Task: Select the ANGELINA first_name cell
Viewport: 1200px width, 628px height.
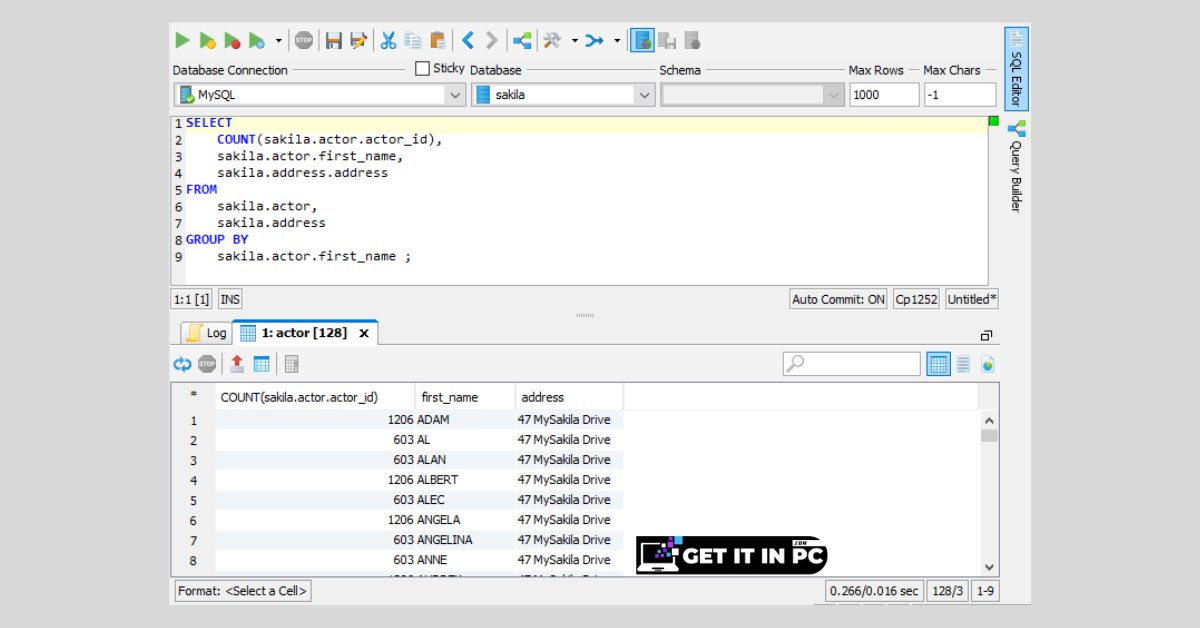Action: [x=465, y=540]
